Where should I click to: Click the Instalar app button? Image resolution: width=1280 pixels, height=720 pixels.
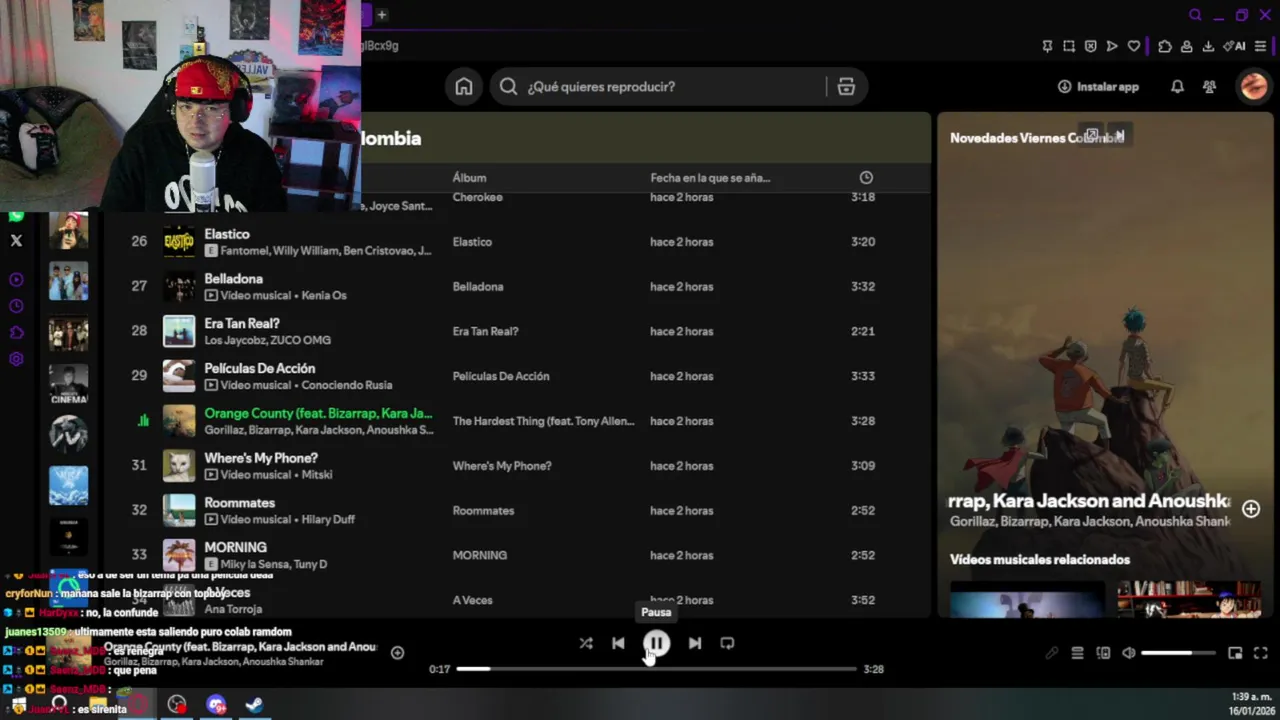(1098, 87)
